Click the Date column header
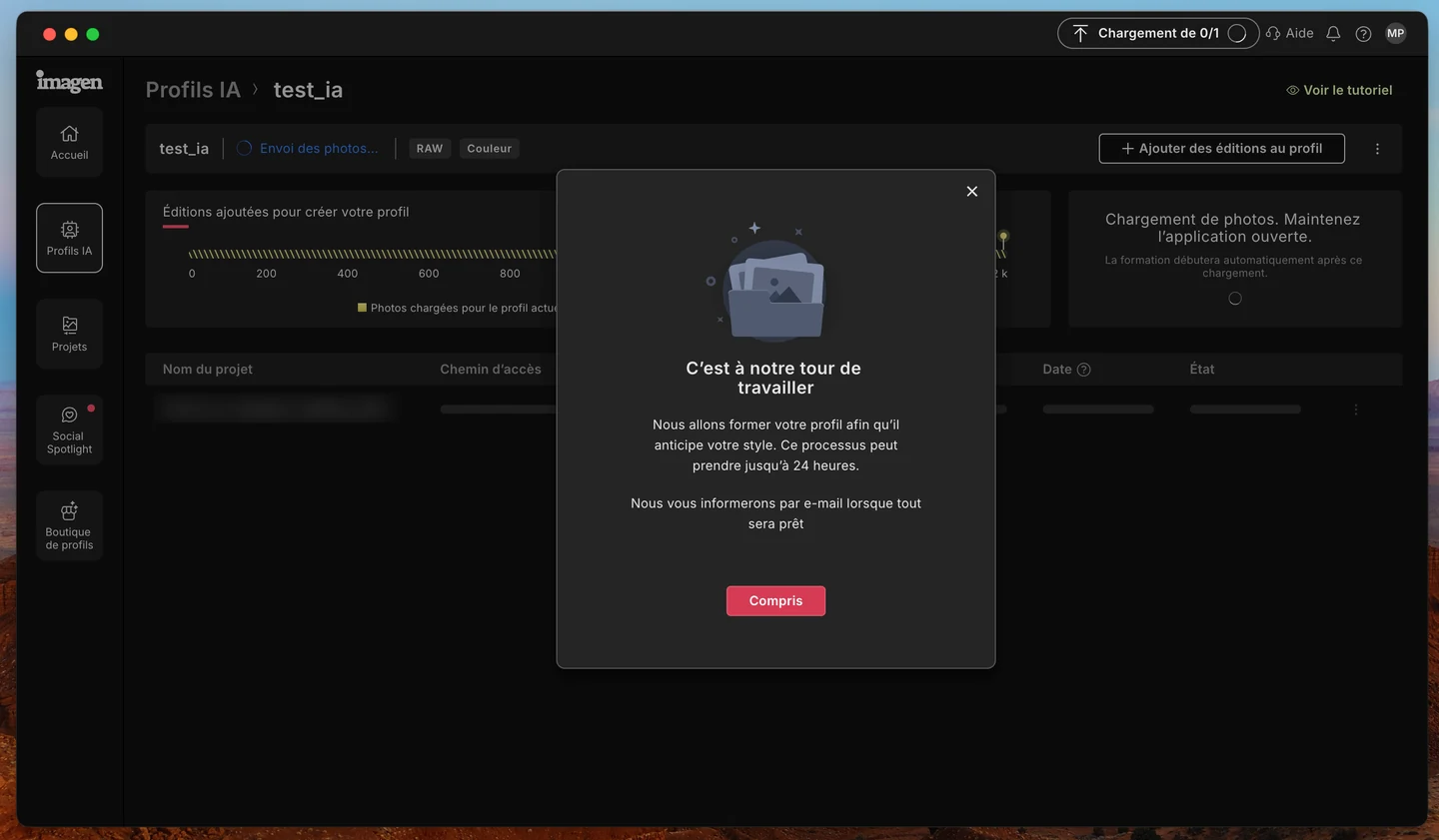The image size is (1439, 840). pyautogui.click(x=1056, y=370)
